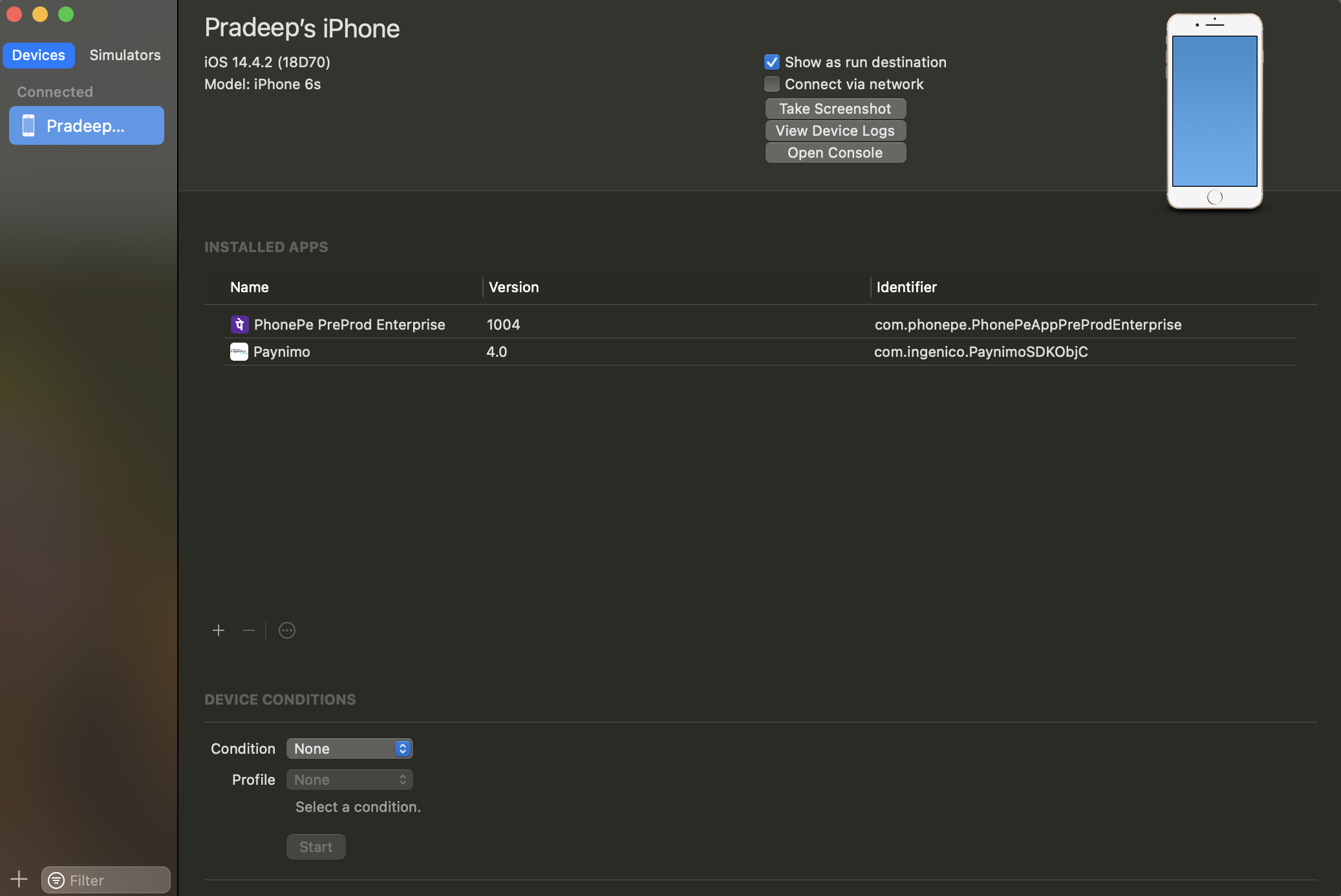Viewport: 1341px width, 896px height.
Task: Open the ellipsis actions menu for apps
Action: (x=287, y=630)
